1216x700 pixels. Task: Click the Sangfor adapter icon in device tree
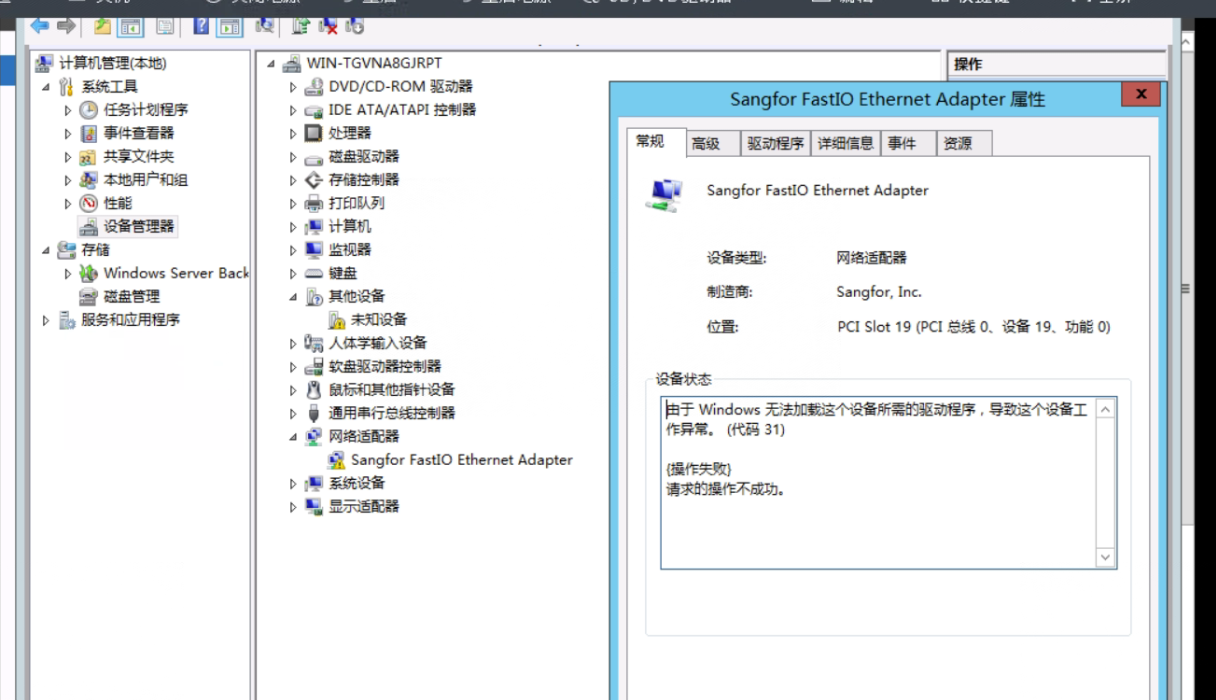click(337, 460)
